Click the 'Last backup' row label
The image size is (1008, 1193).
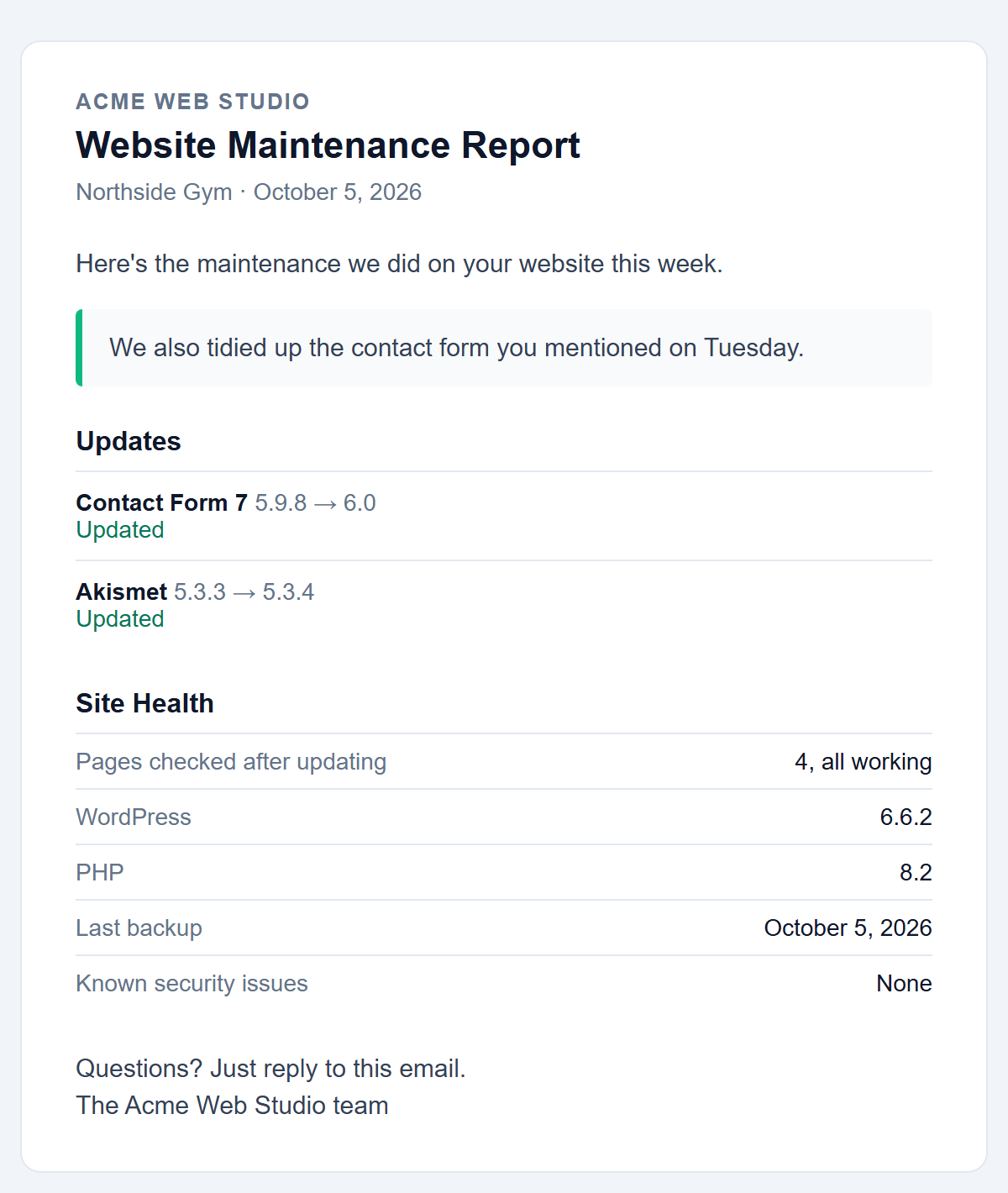(x=139, y=928)
